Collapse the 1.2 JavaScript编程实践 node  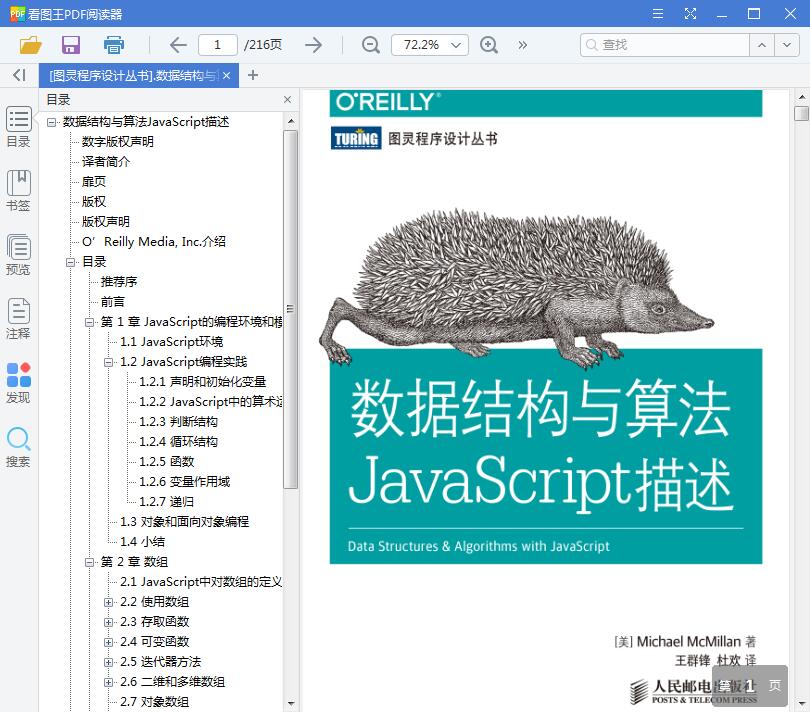(x=108, y=363)
